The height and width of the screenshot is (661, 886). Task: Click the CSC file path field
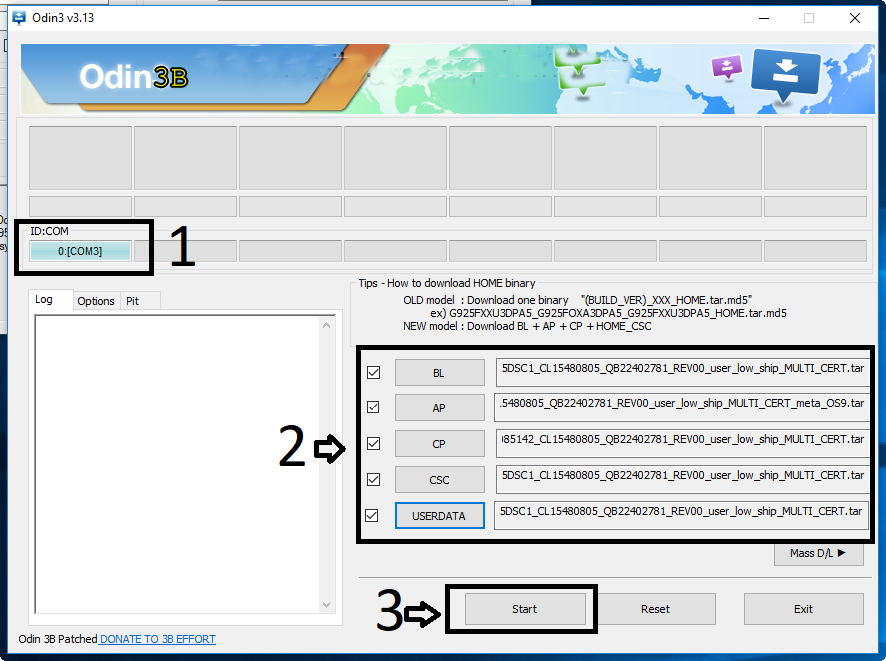683,479
